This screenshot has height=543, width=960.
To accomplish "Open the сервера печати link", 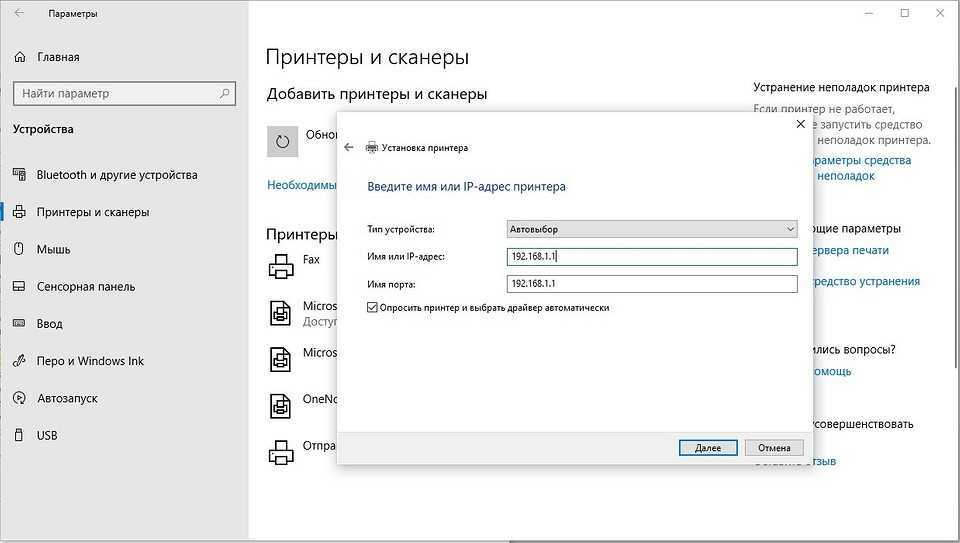I will point(850,250).
